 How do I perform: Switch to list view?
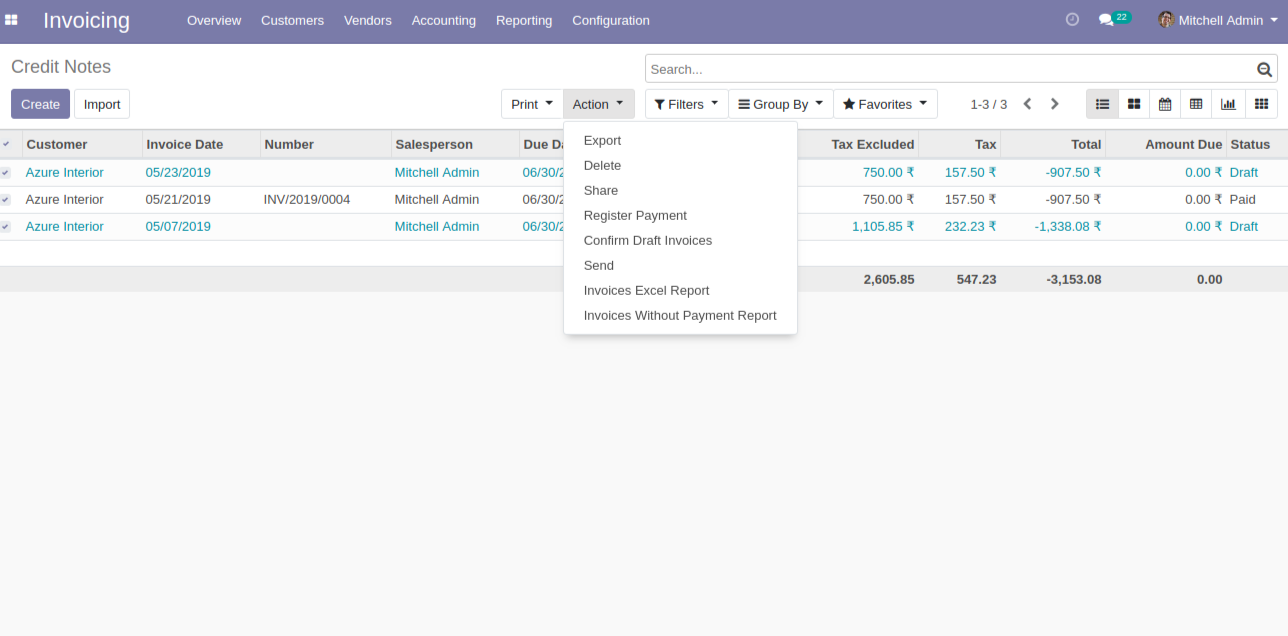pyautogui.click(x=1102, y=104)
